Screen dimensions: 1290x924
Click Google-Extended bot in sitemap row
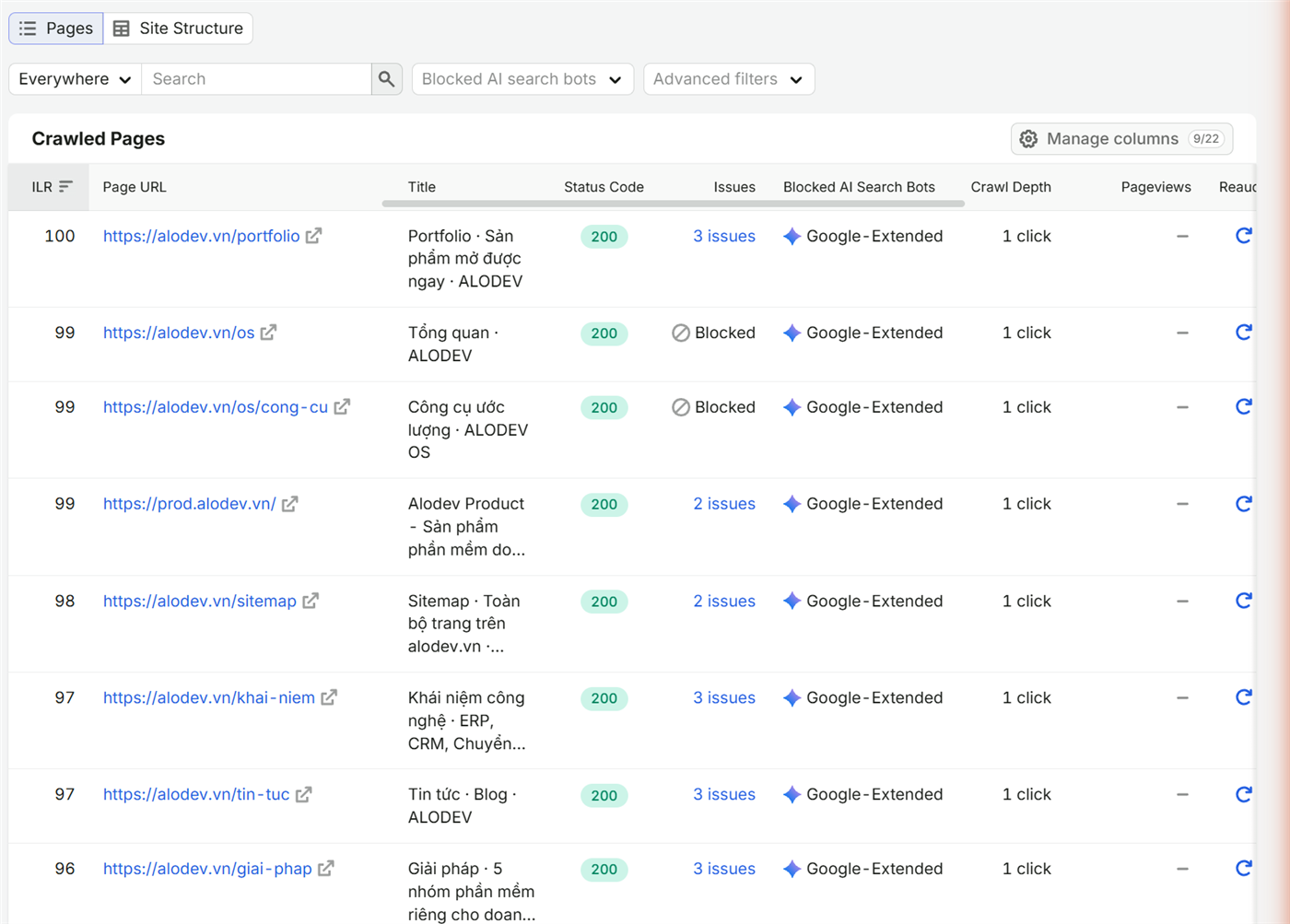coord(863,601)
